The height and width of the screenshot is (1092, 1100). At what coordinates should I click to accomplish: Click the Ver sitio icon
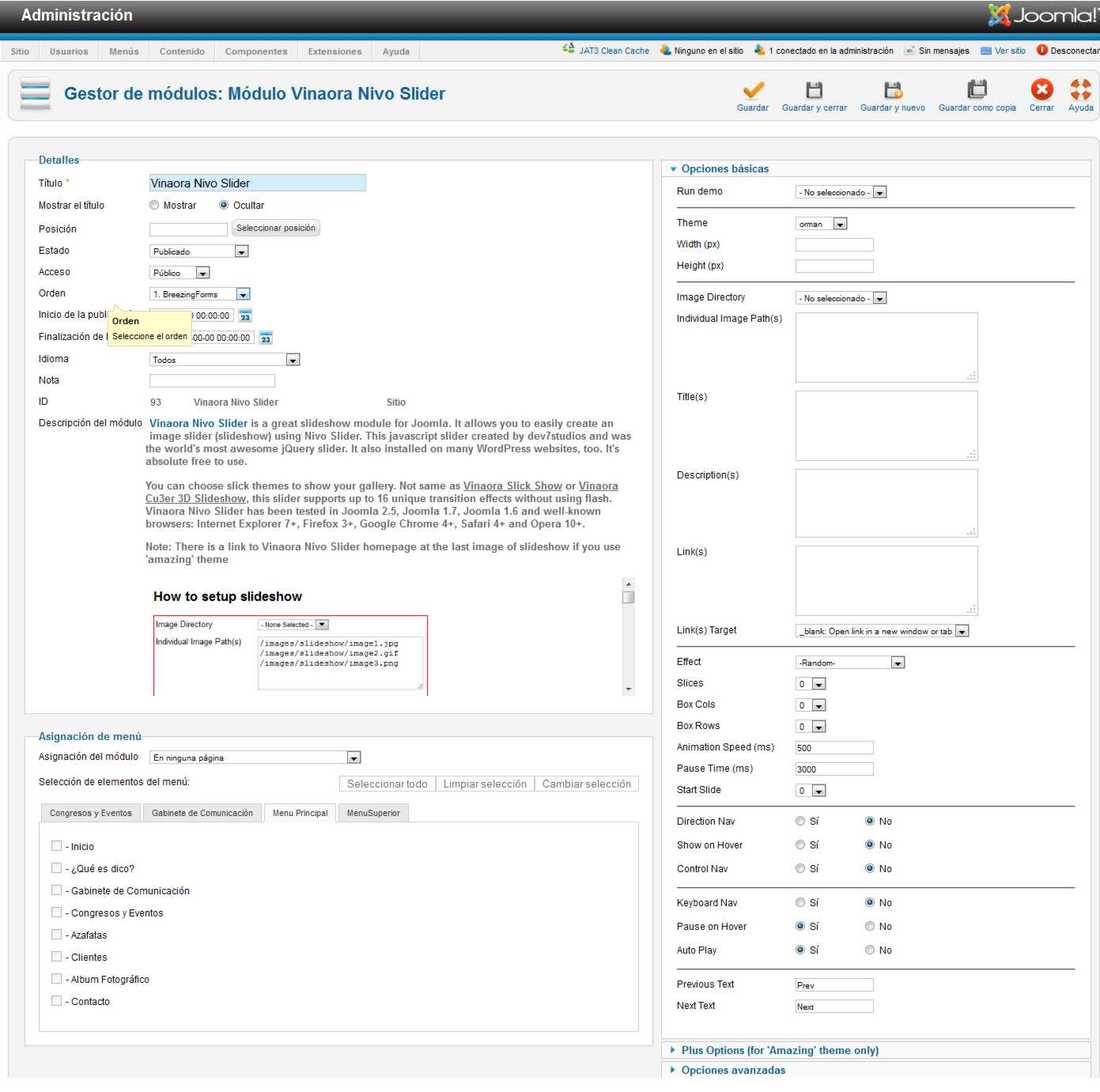[x=986, y=50]
